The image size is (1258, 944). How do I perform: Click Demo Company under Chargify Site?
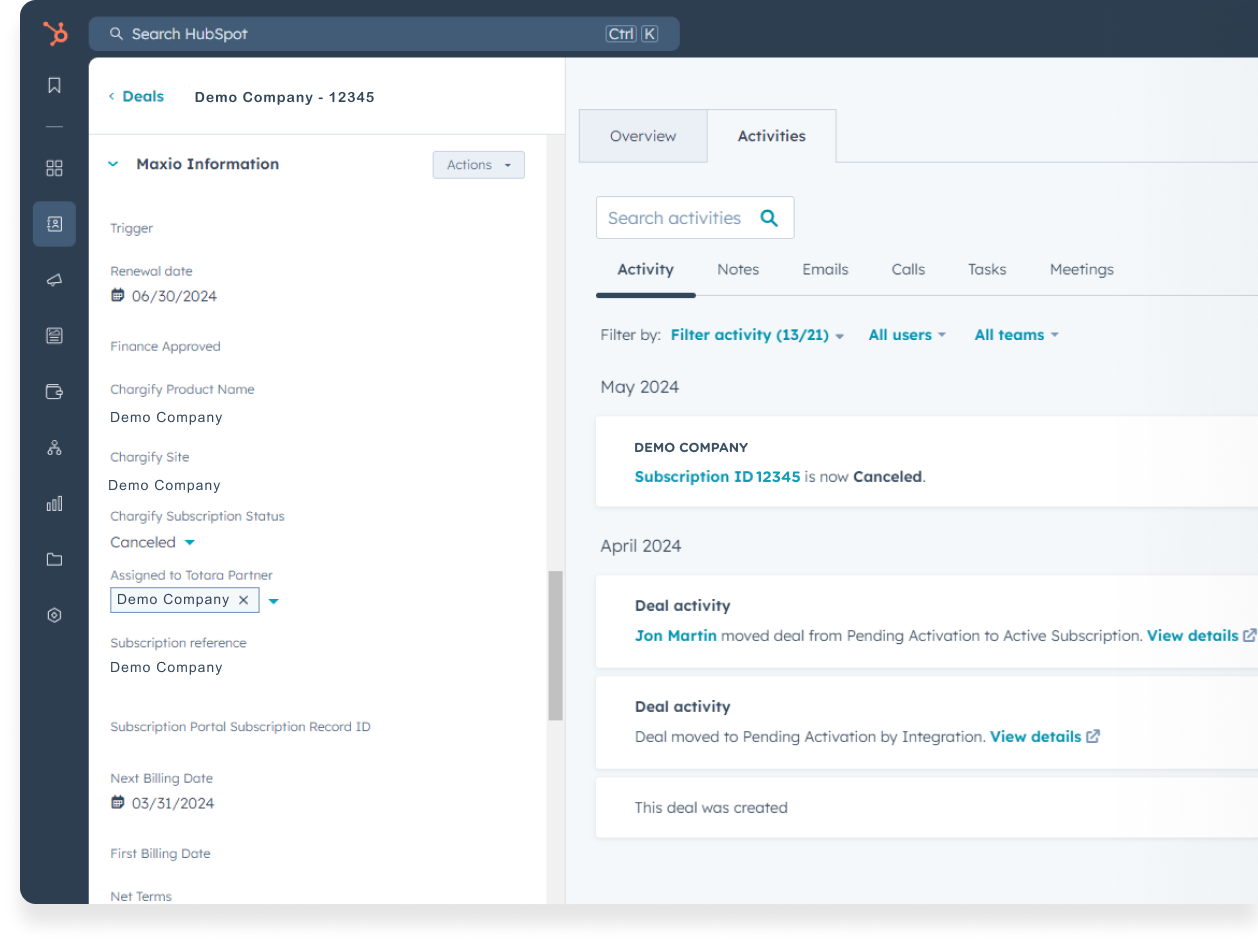[164, 485]
